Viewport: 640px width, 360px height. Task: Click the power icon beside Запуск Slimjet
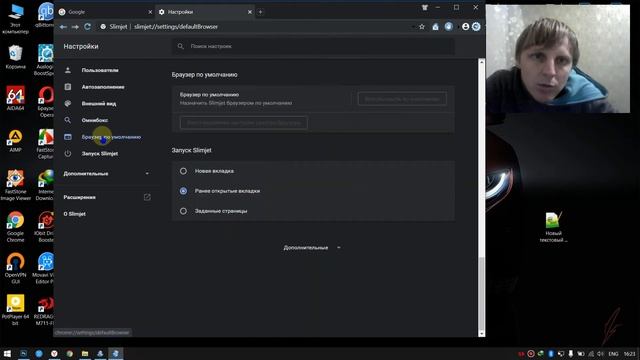68,154
